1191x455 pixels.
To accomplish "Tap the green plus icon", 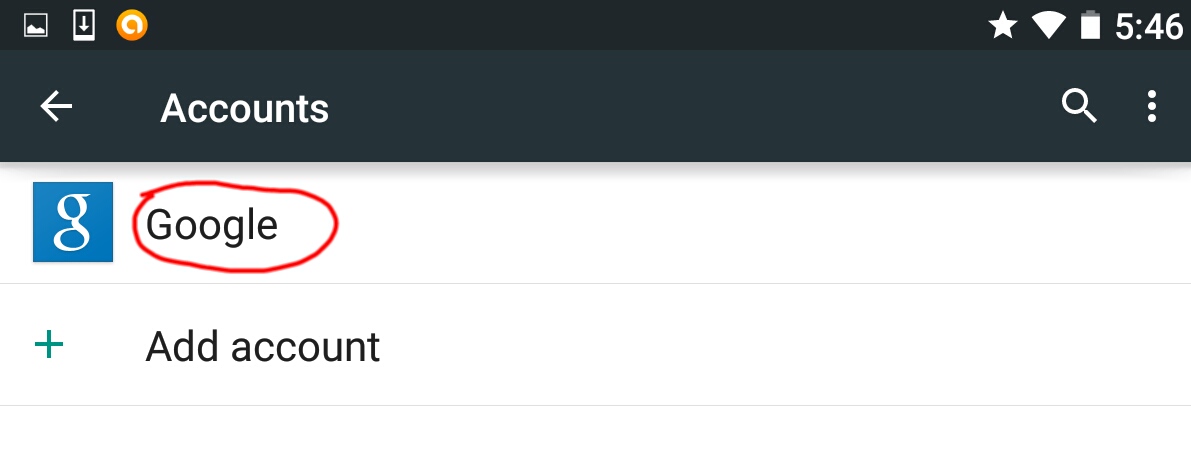I will click(x=48, y=346).
